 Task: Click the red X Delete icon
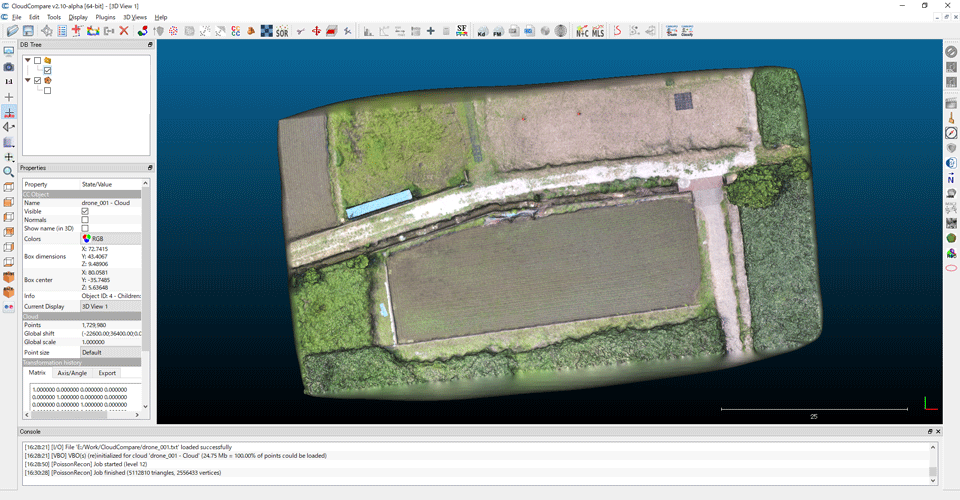coord(124,31)
